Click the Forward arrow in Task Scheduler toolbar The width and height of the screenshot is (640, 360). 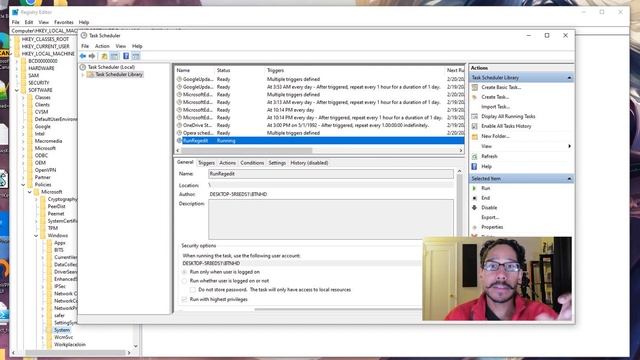(92, 56)
